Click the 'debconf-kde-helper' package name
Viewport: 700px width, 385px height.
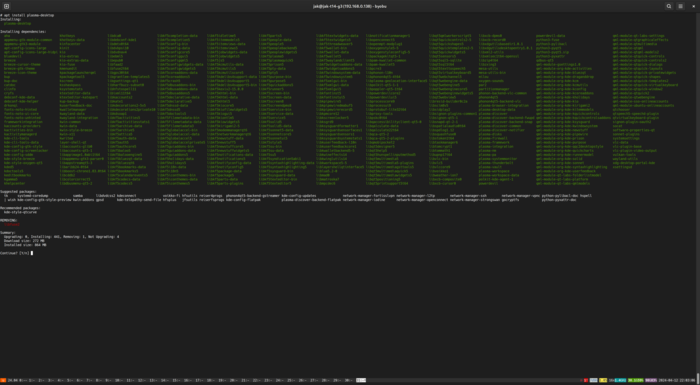pyautogui.click(x=21, y=101)
